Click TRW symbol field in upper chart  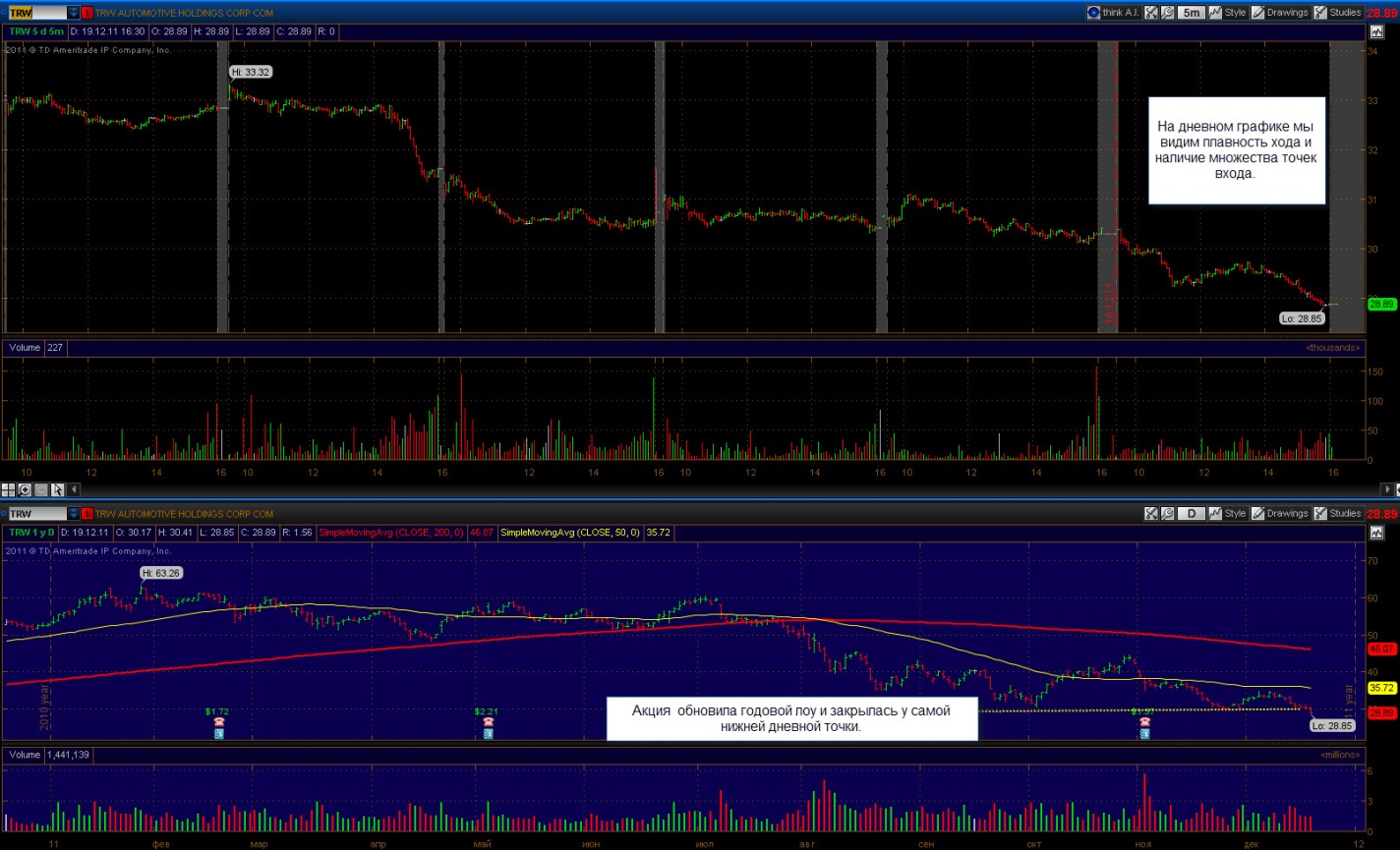(35, 13)
